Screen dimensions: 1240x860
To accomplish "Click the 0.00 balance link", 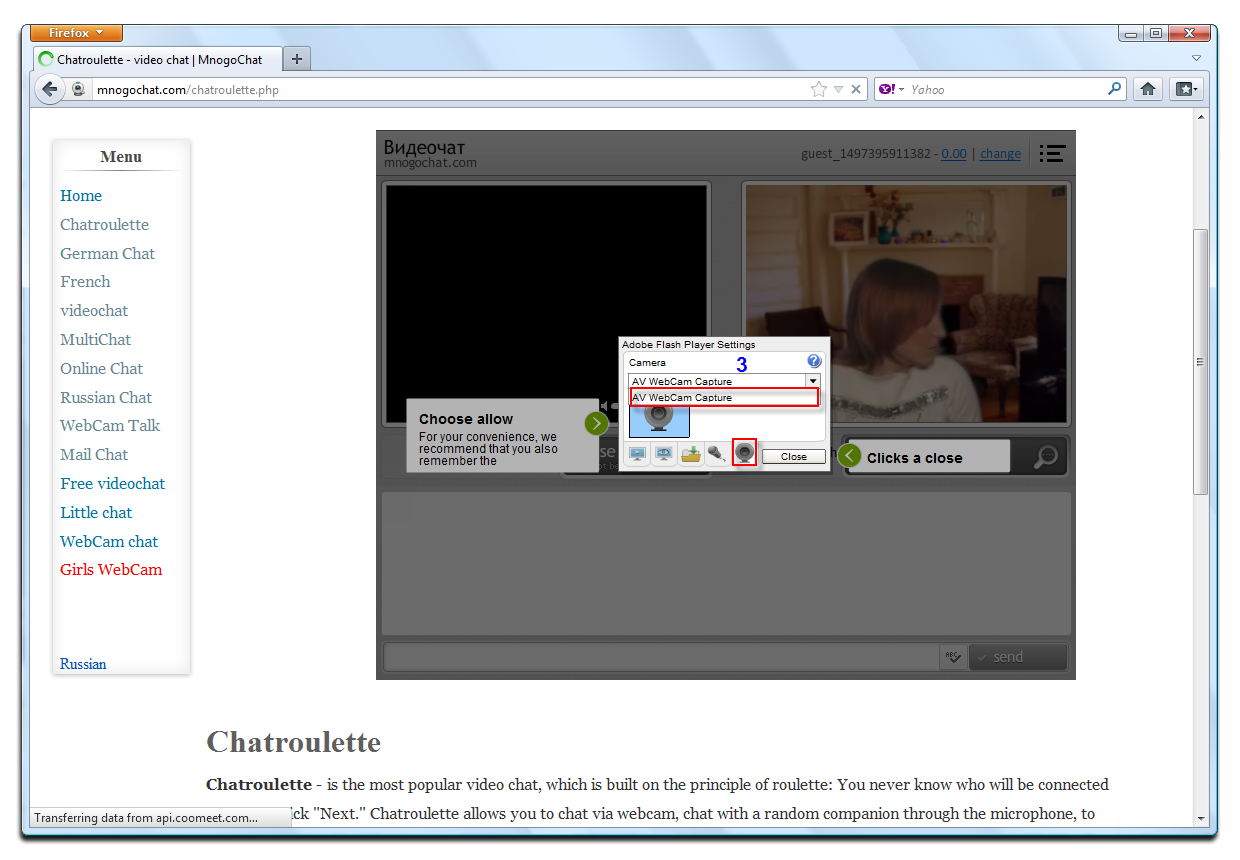I will [954, 154].
